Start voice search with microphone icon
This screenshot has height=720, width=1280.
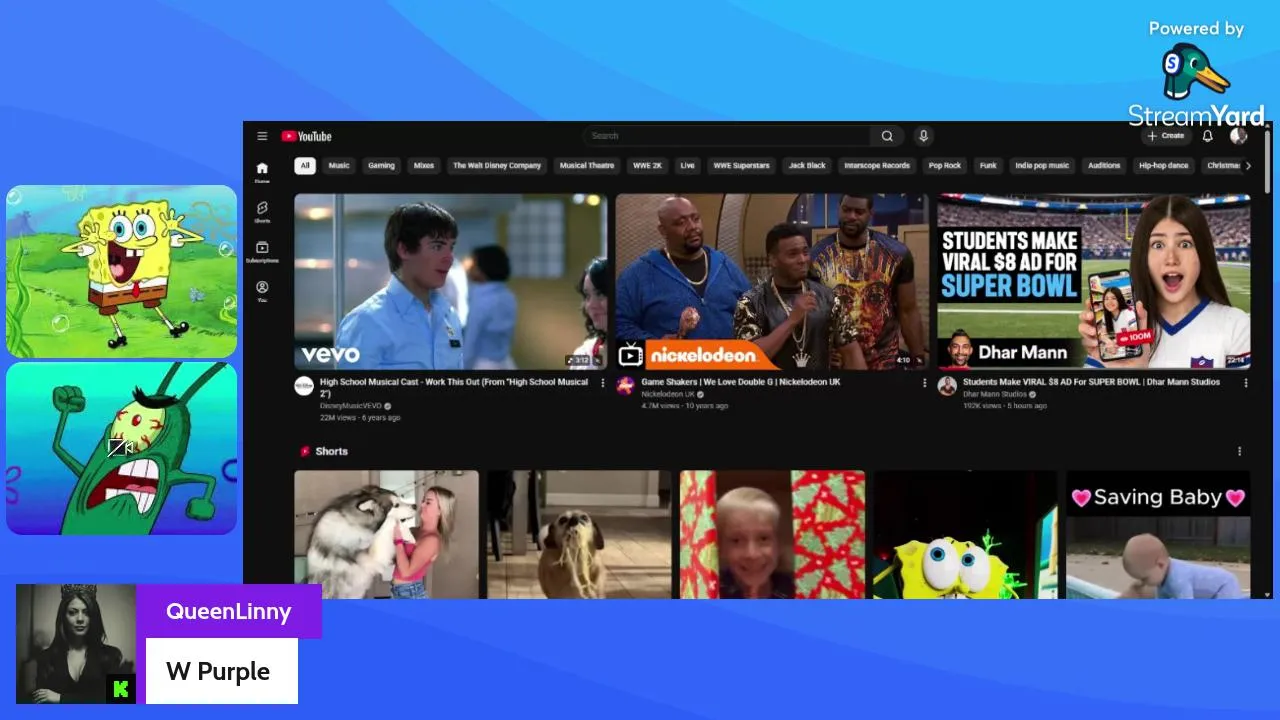[x=924, y=136]
